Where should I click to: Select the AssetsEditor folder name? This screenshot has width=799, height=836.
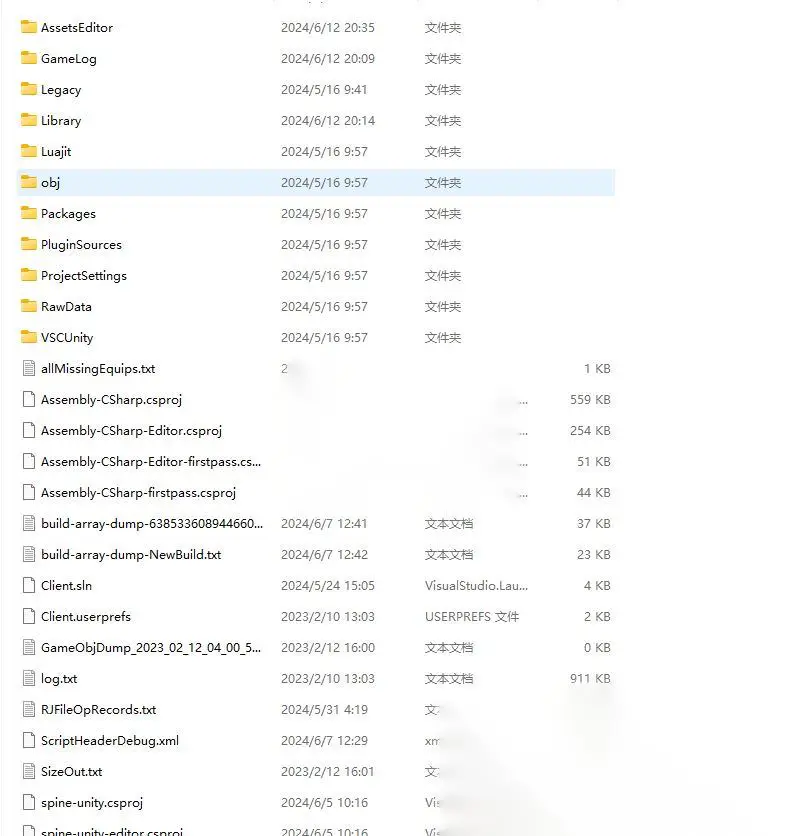[x=77, y=28]
